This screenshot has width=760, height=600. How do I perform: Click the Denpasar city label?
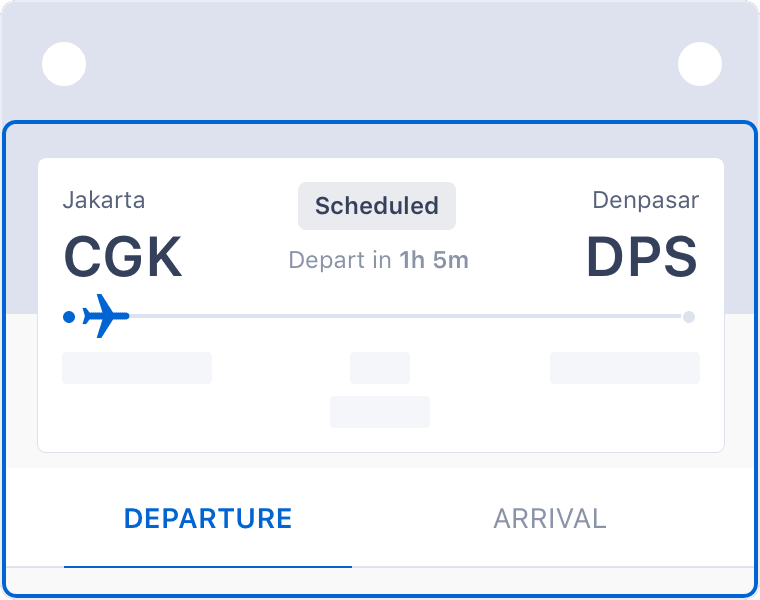[x=646, y=200]
